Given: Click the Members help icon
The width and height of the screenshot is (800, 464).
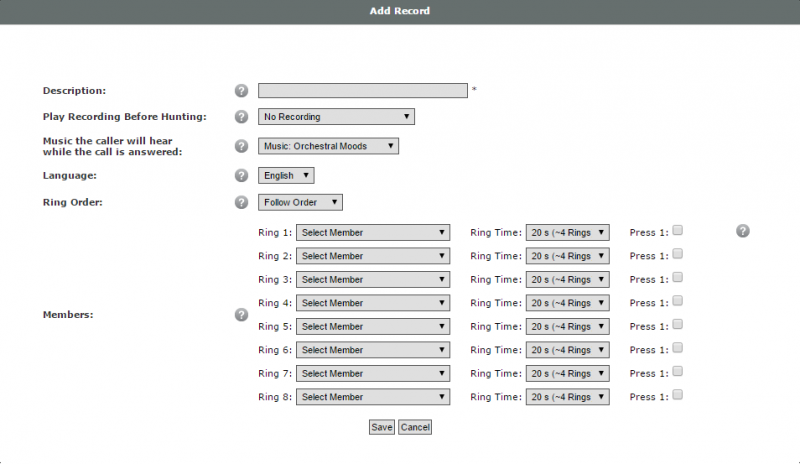Looking at the screenshot, I should coord(241,315).
